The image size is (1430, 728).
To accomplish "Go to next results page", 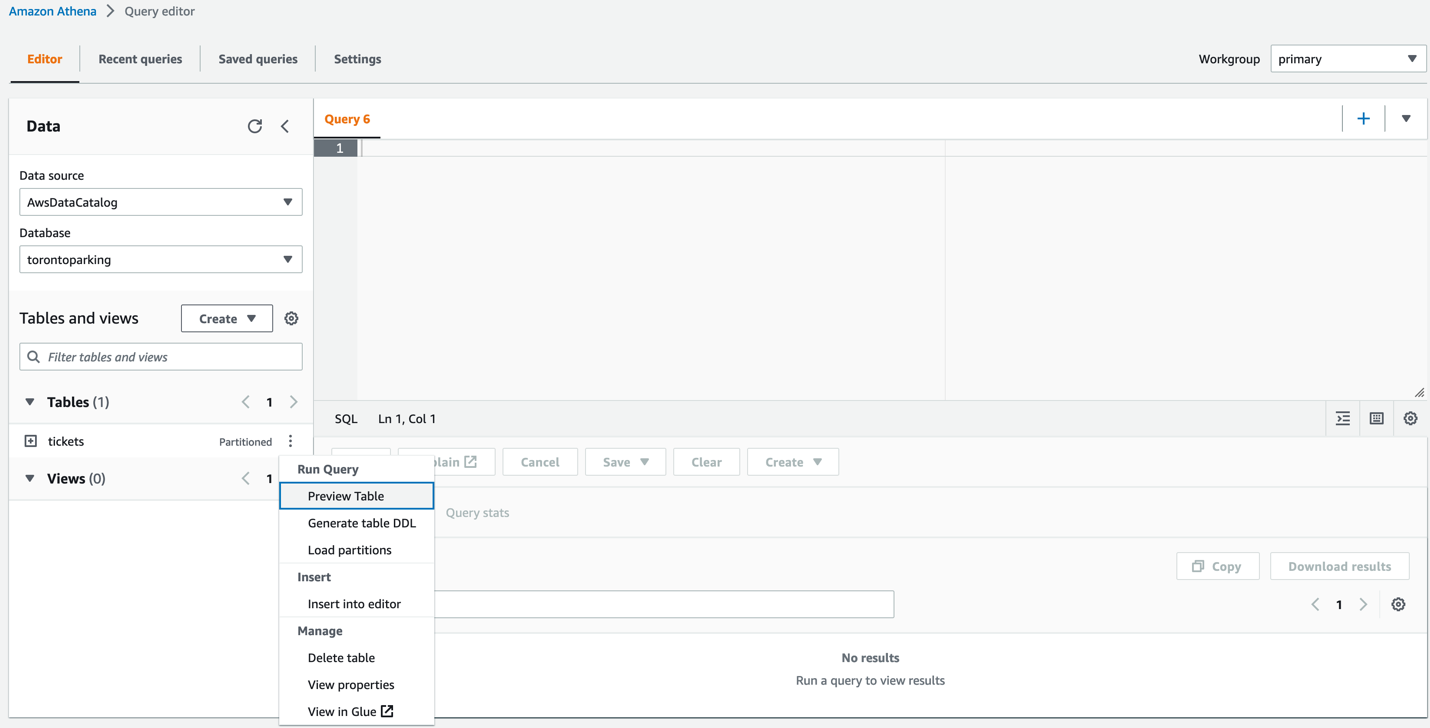I will click(1363, 604).
